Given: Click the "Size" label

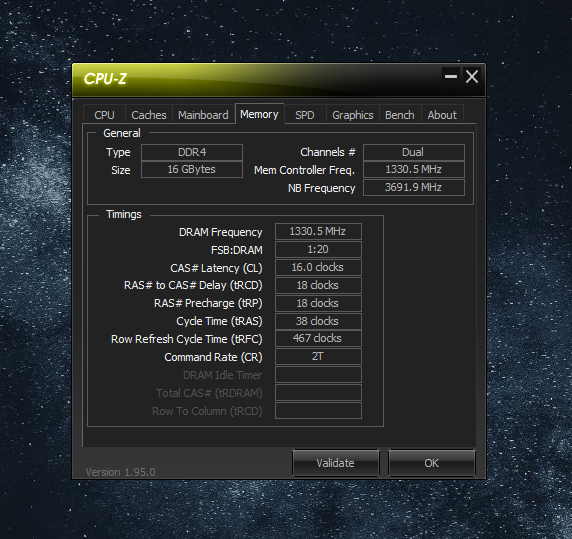Looking at the screenshot, I should (121, 170).
